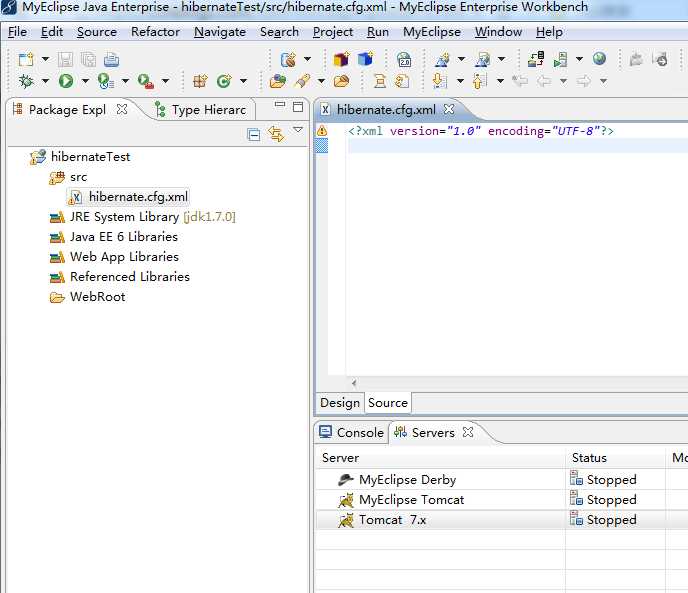The width and height of the screenshot is (688, 593).
Task: Click the Run External Tools icon
Action: point(146,81)
